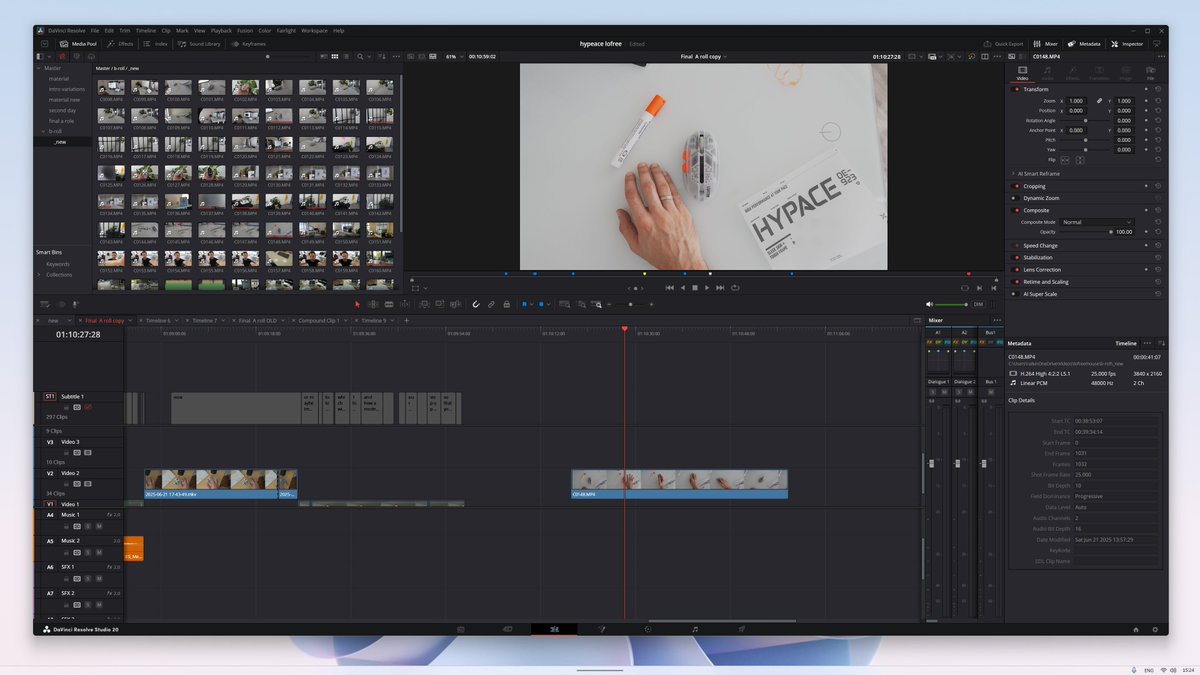Open the viewer timeline name dropdown

point(703,57)
